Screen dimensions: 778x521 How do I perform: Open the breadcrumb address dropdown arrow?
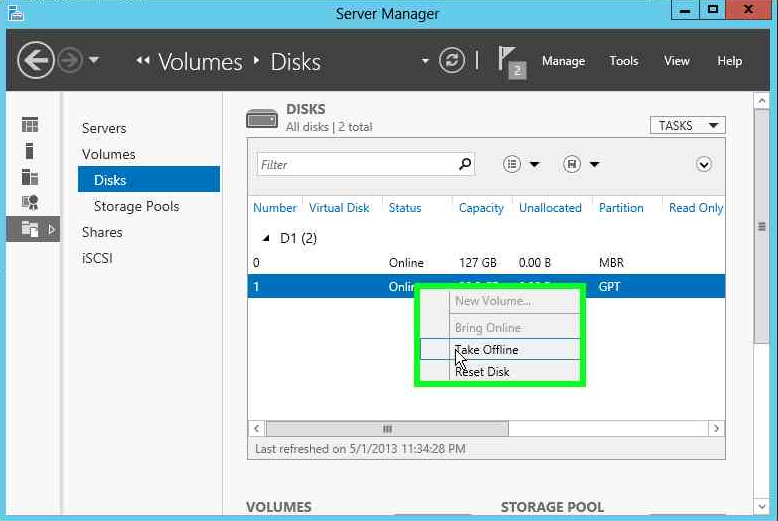pos(425,61)
